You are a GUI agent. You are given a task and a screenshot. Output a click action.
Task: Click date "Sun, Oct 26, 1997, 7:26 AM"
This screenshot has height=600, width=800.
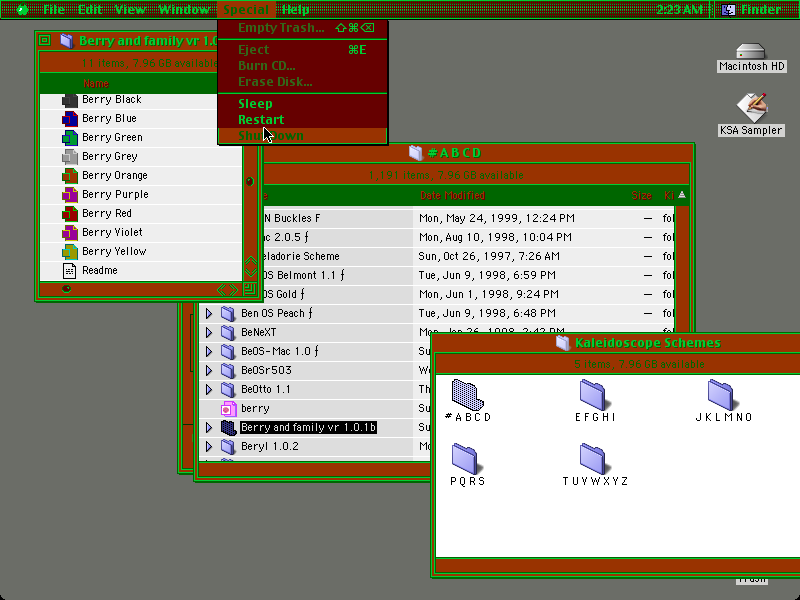[489, 257]
